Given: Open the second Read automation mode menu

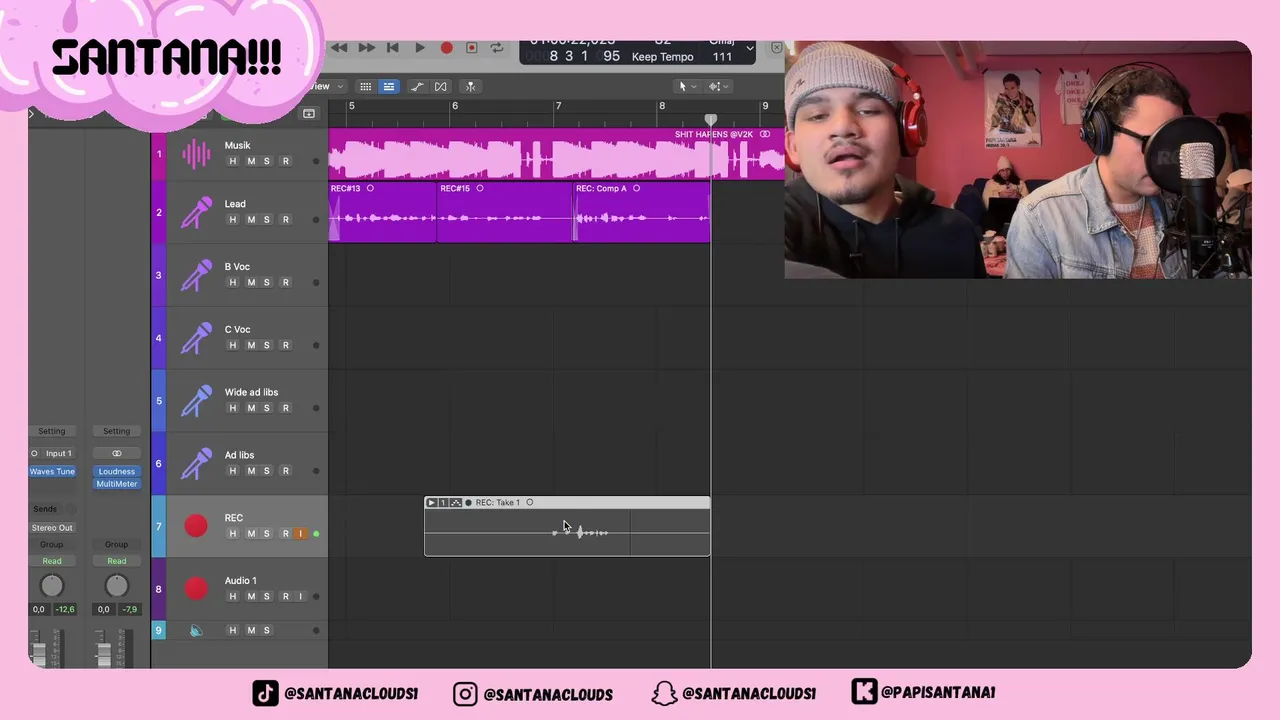Looking at the screenshot, I should (117, 561).
